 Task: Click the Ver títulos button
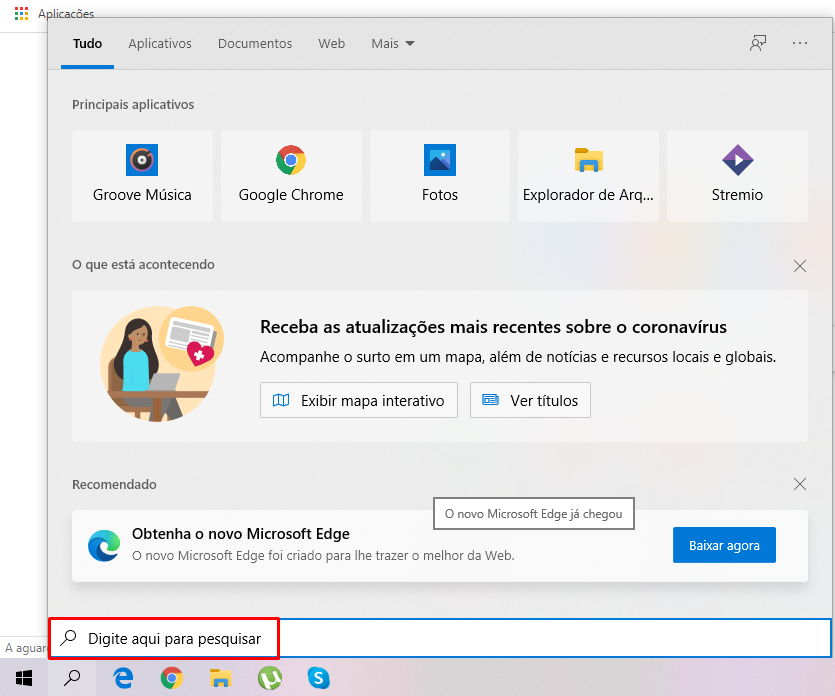pos(530,400)
